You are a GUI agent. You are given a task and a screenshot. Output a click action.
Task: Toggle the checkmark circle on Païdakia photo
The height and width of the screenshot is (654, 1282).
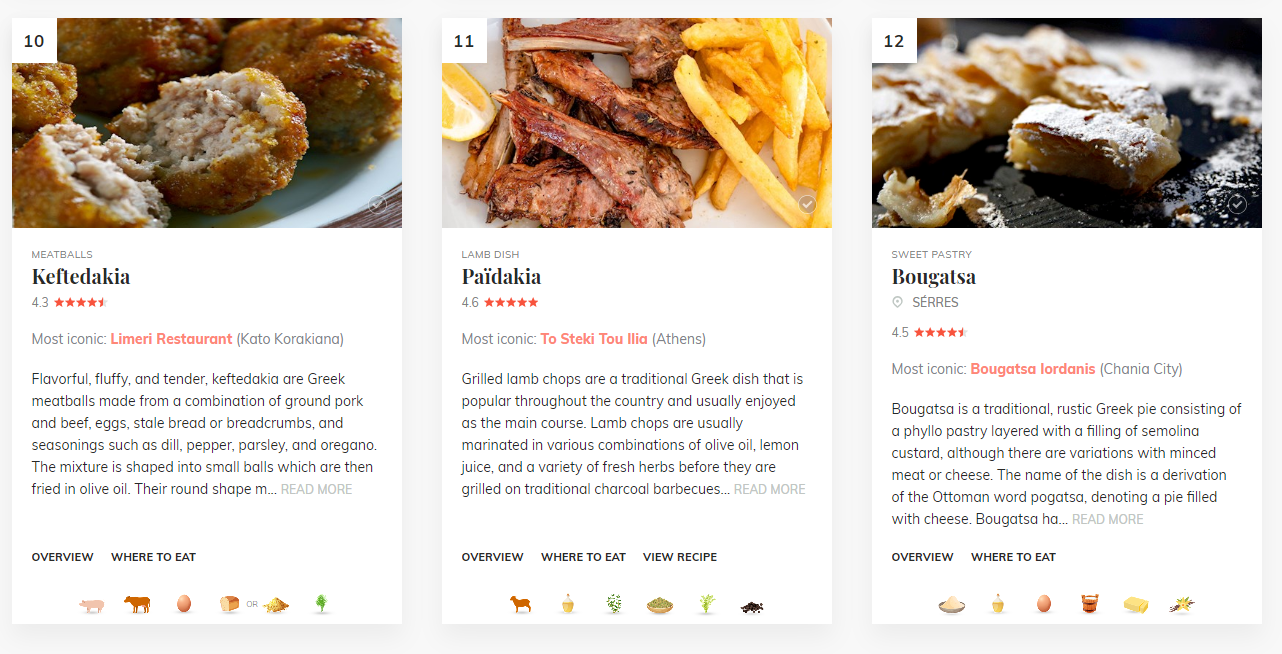coord(807,204)
